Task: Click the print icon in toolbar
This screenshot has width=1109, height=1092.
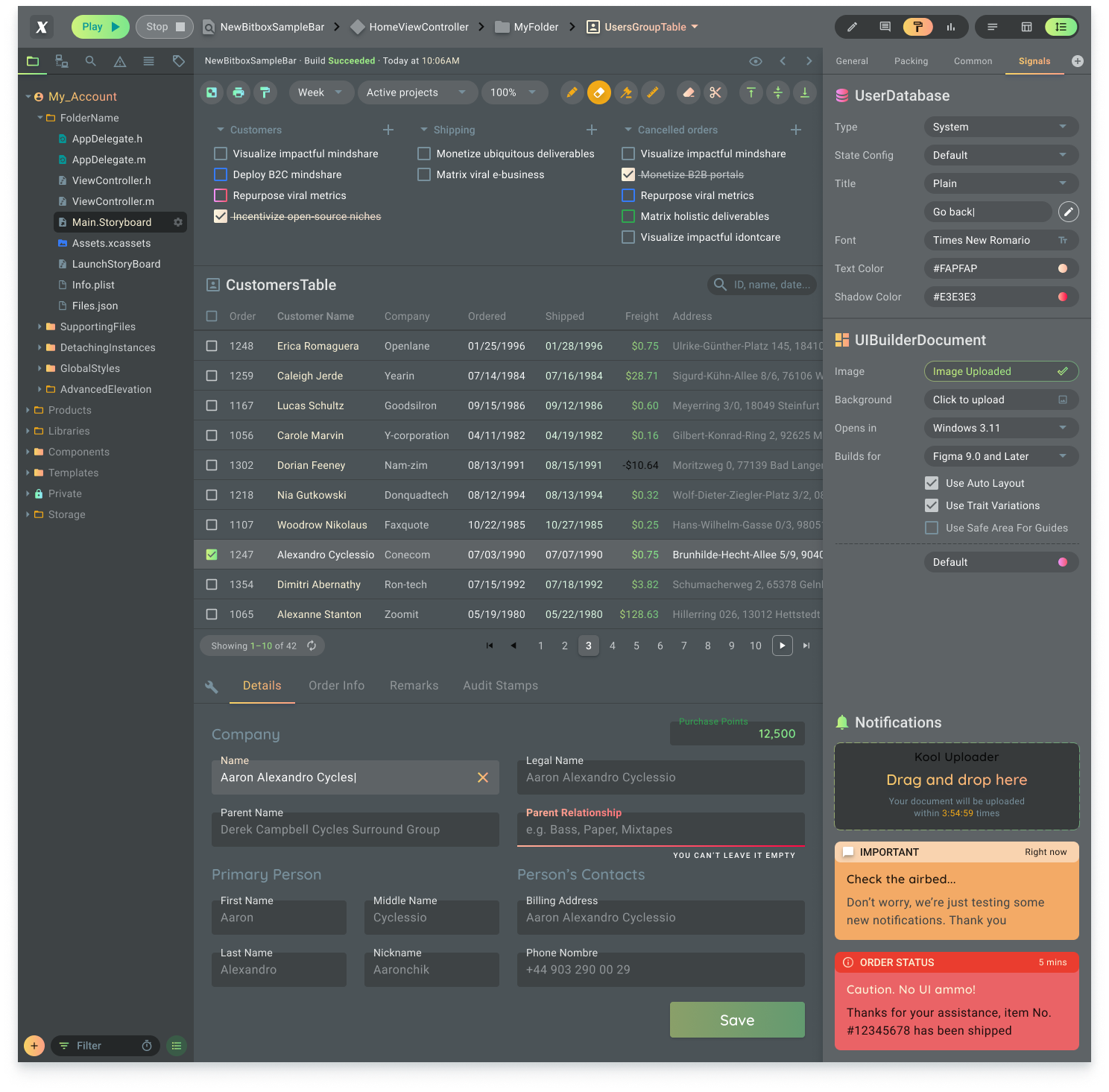Action: [x=238, y=92]
